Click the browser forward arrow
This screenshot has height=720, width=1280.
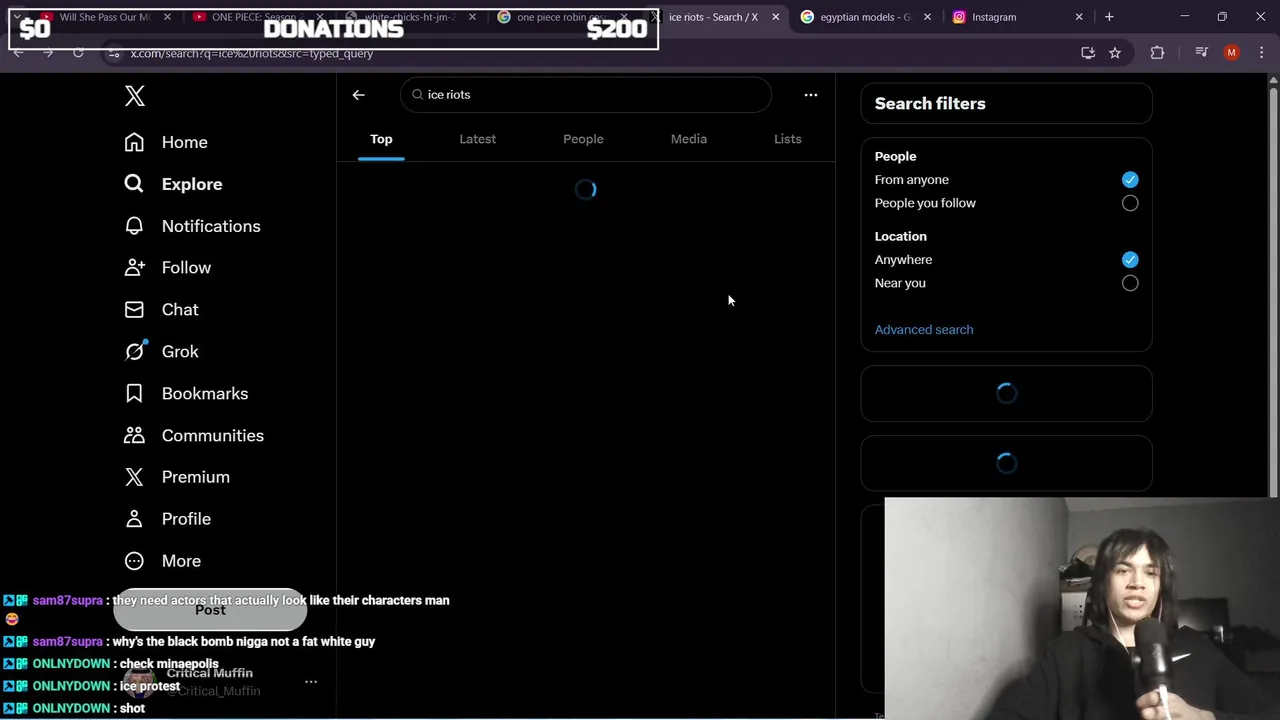click(x=48, y=53)
